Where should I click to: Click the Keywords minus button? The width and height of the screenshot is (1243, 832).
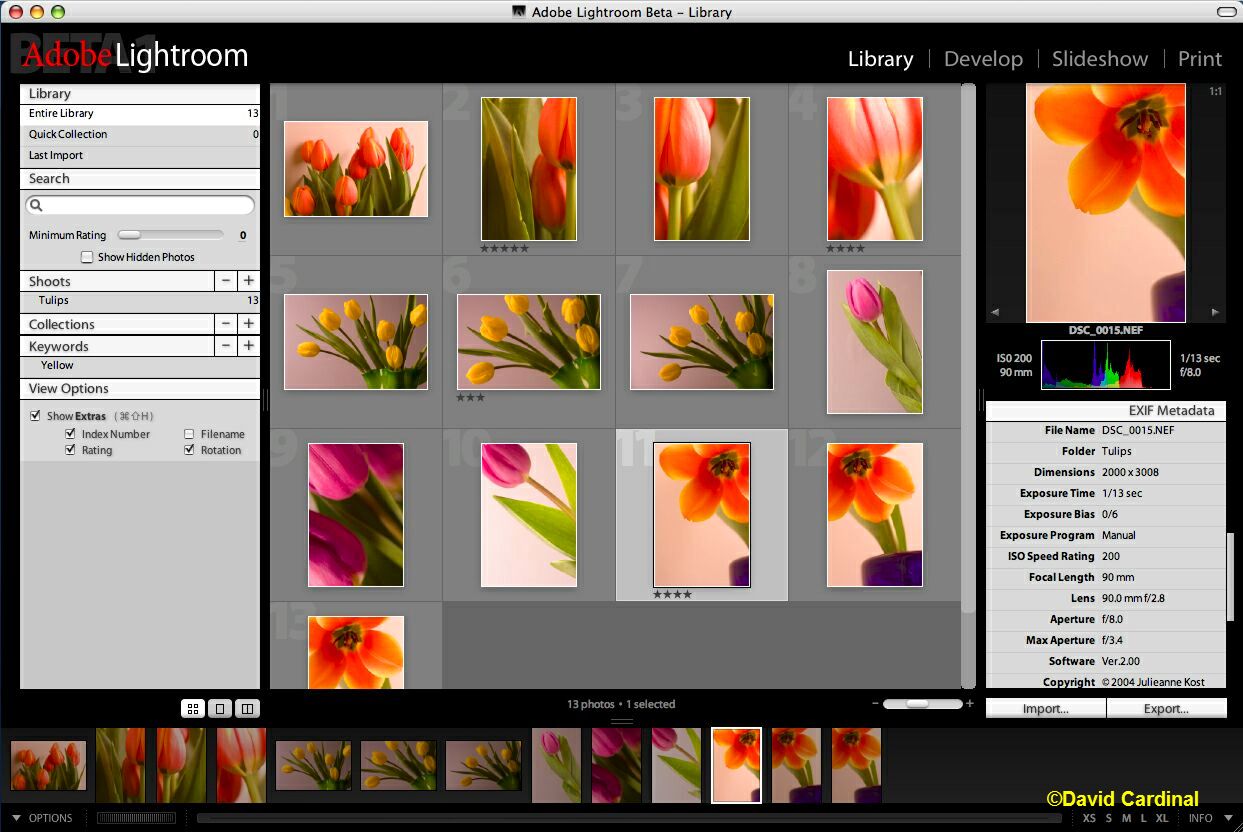click(227, 346)
